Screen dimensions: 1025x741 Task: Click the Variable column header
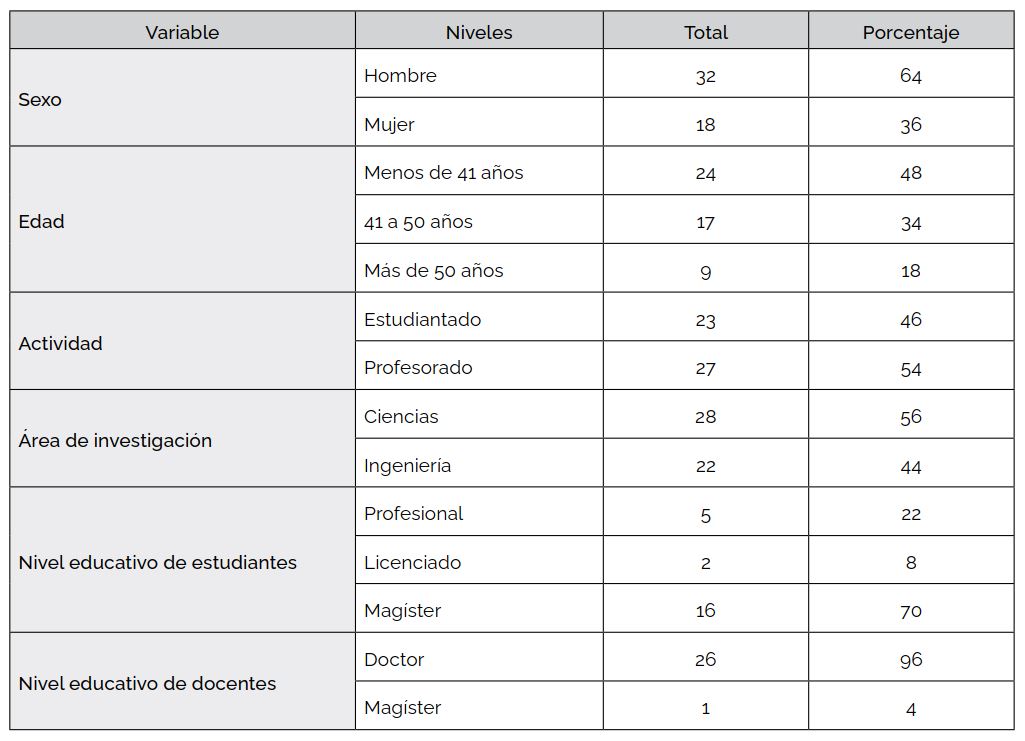coord(182,32)
